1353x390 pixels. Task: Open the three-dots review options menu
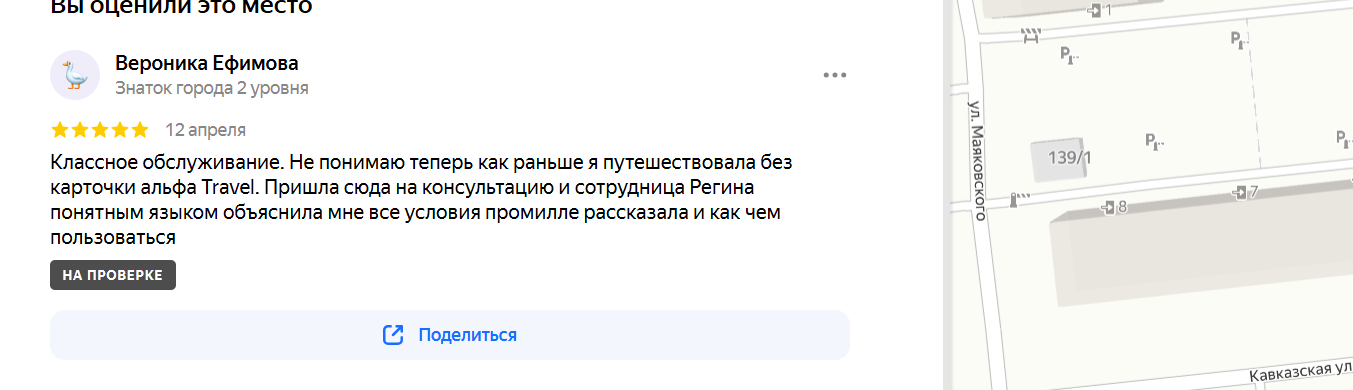click(835, 75)
